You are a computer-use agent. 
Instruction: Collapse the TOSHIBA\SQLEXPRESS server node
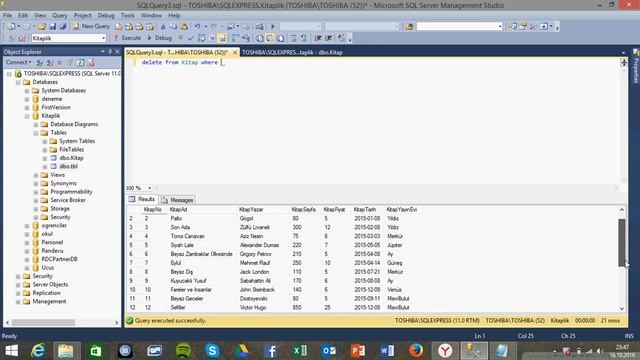pos(9,74)
